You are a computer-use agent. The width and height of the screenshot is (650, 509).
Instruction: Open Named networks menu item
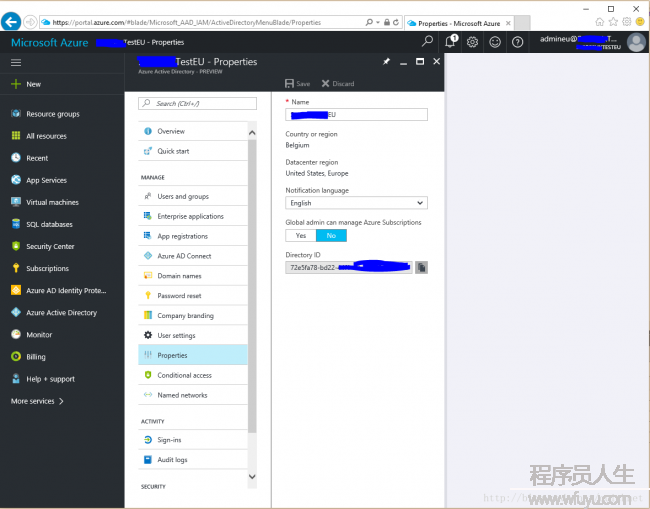click(x=193, y=395)
